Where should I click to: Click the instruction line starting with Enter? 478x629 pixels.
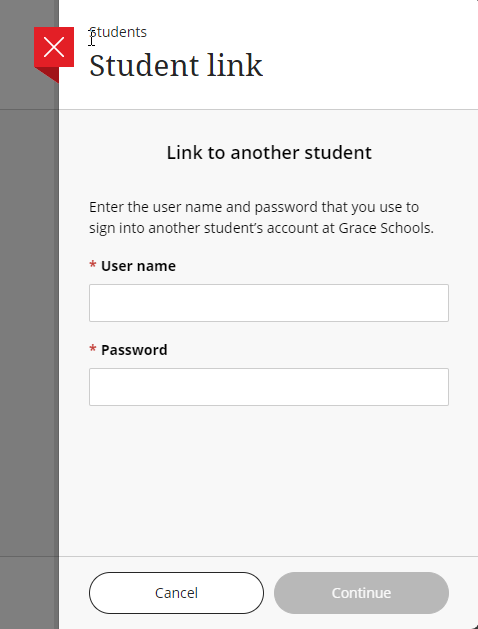(254, 207)
